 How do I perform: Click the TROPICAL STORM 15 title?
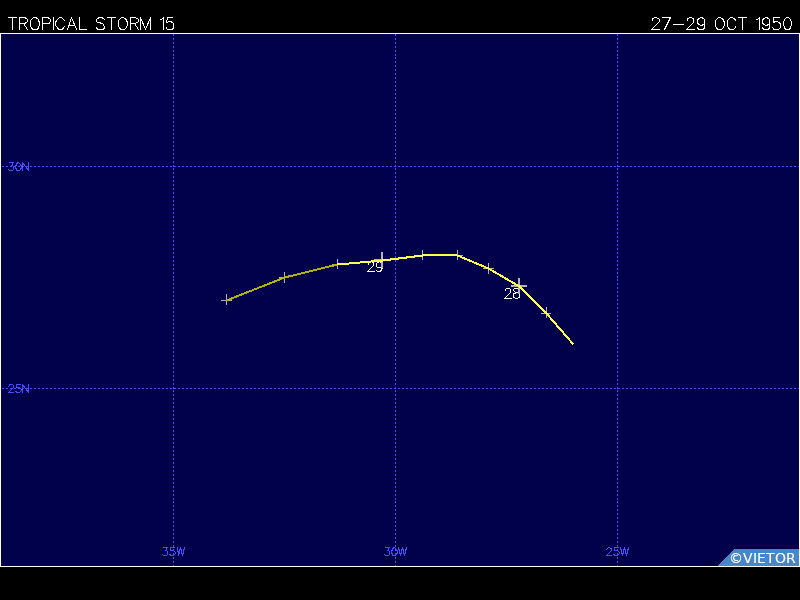click(x=91, y=24)
